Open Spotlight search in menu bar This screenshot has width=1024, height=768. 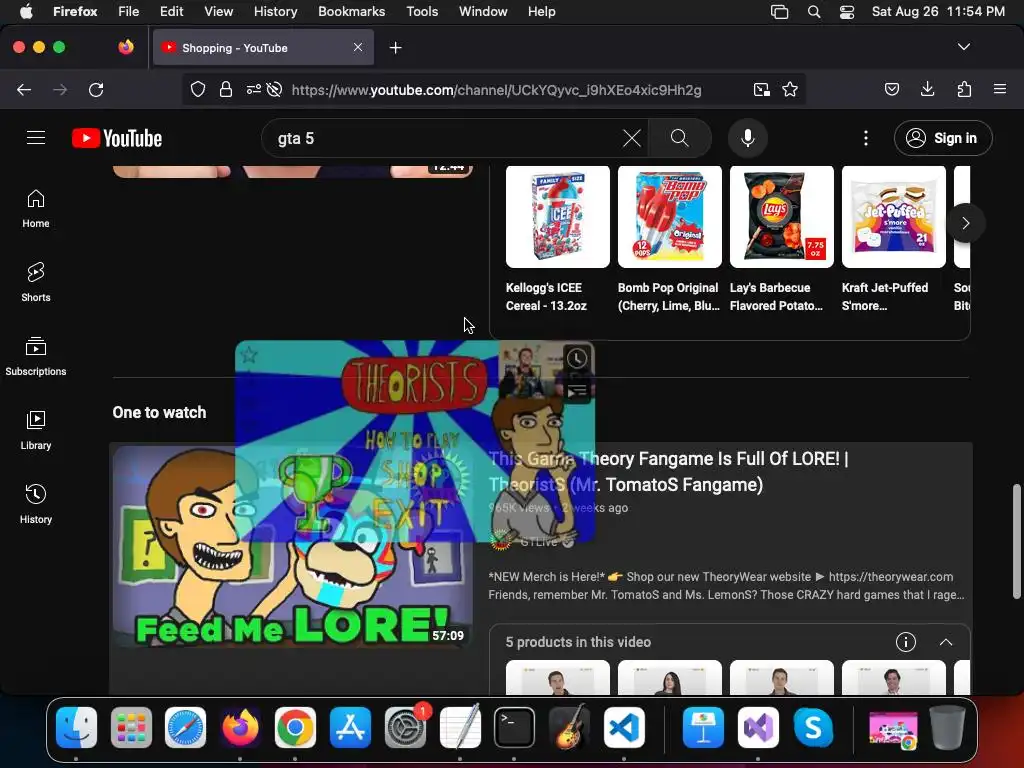pos(814,12)
